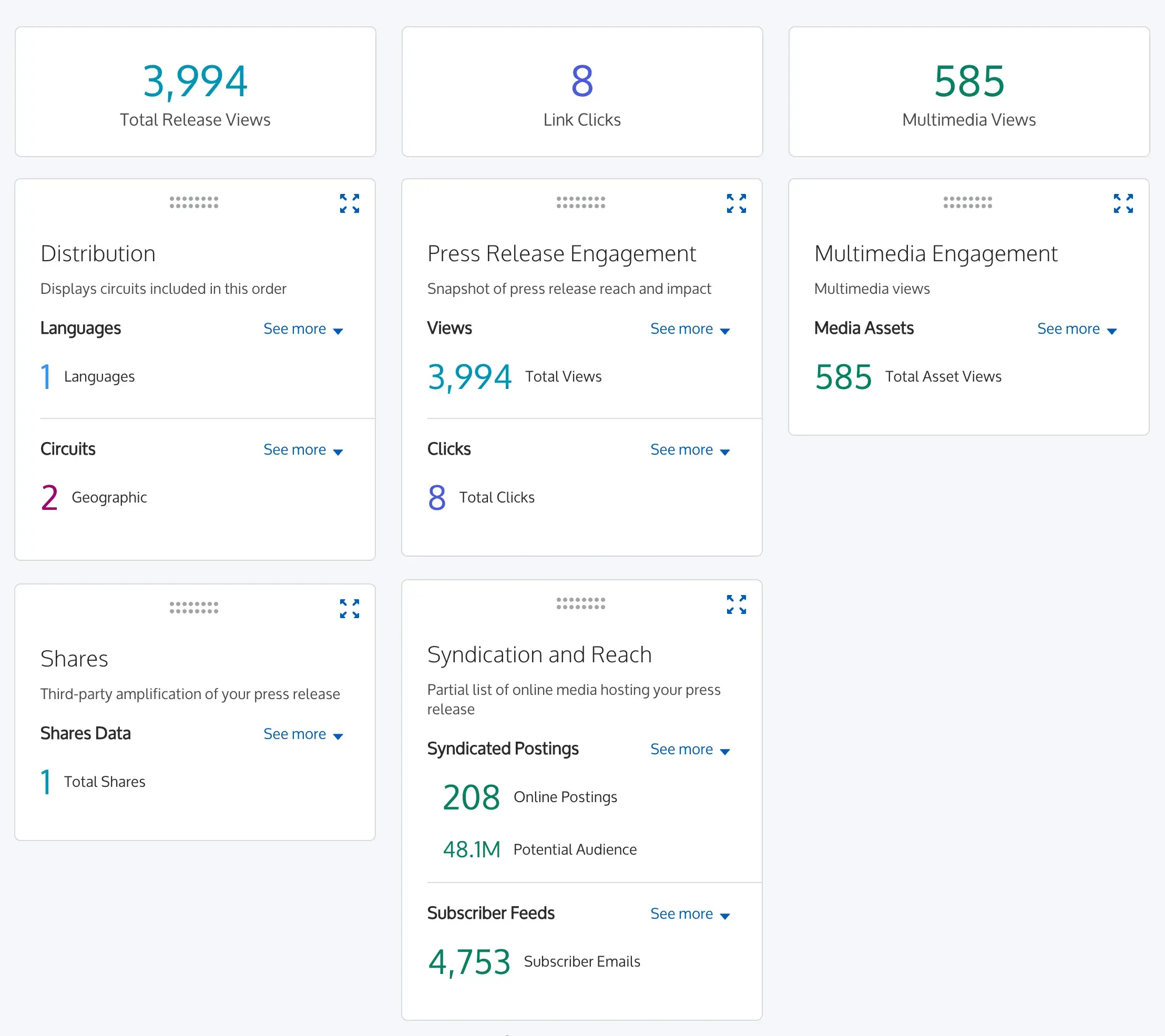Click the 48.1M Potential Audience value

pos(472,849)
